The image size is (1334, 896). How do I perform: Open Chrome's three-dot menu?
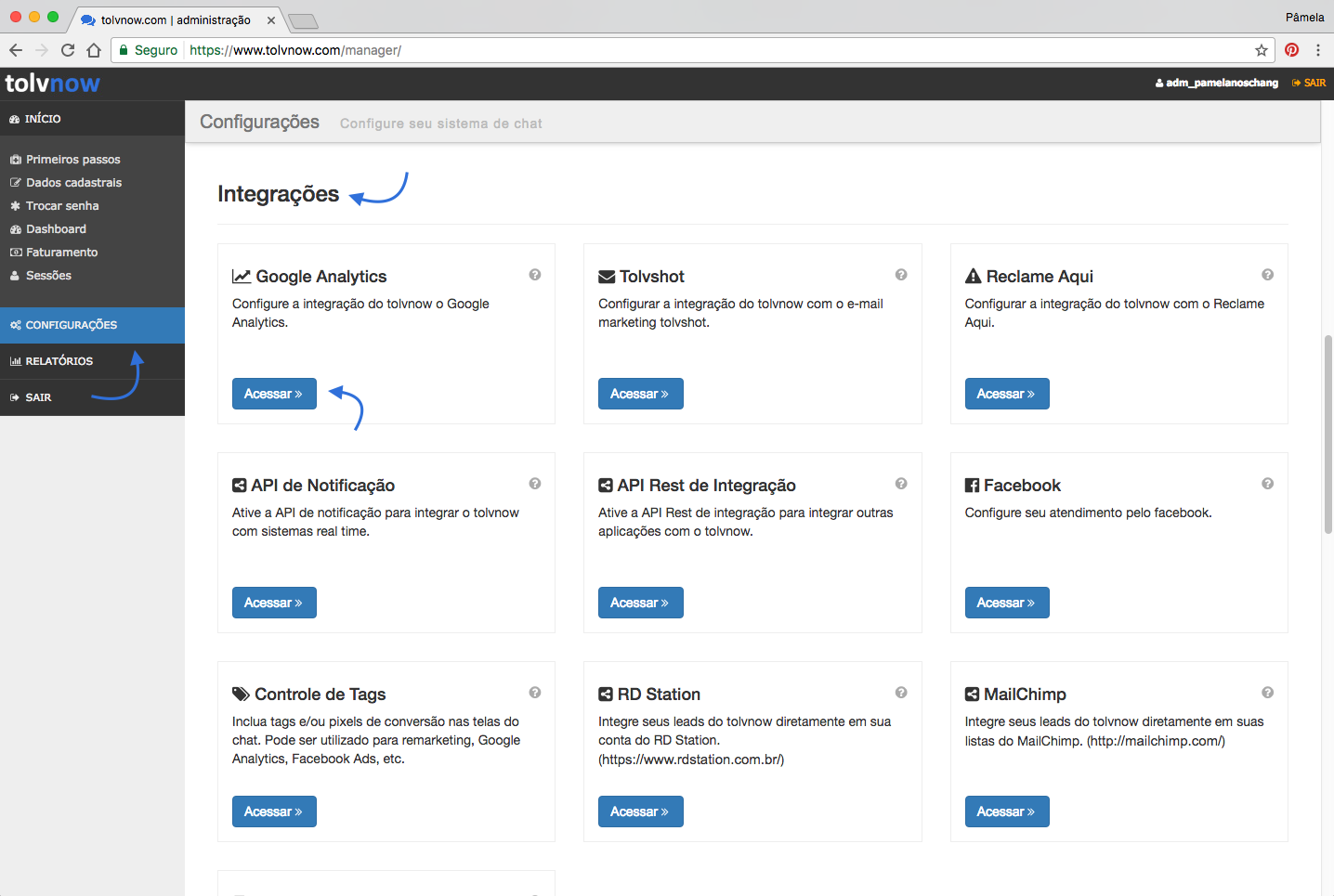(1317, 50)
